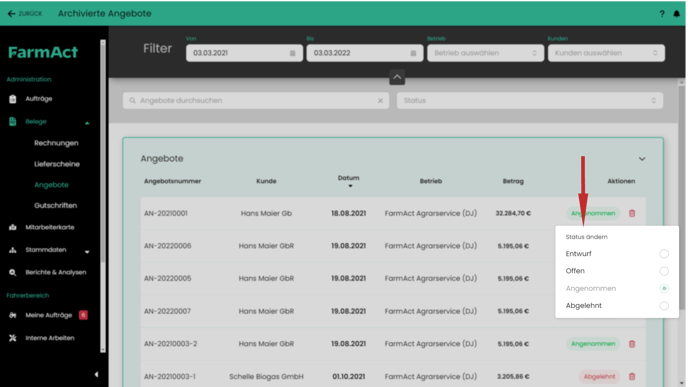Image resolution: width=688 pixels, height=387 pixels.
Task: Select Angebote in the sidebar
Action: pyautogui.click(x=51, y=185)
